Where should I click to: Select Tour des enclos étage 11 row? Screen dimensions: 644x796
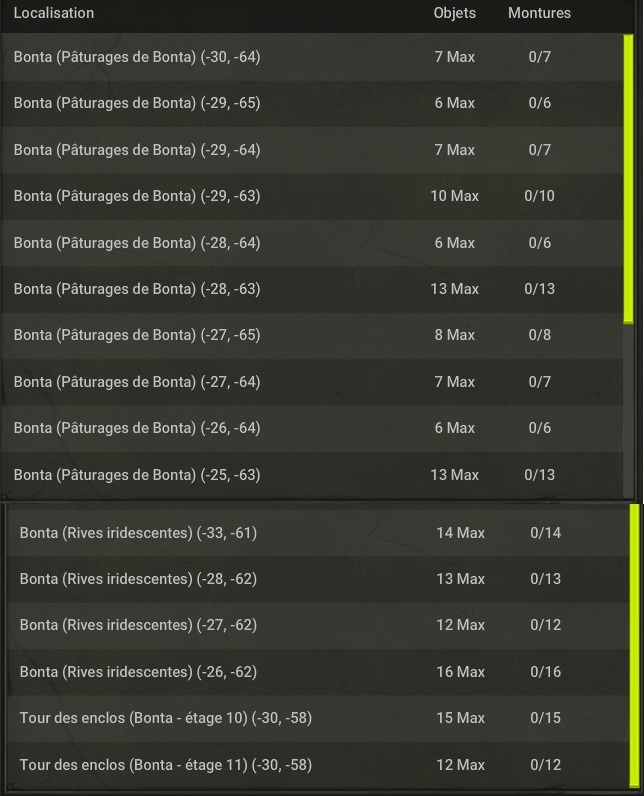(x=318, y=765)
